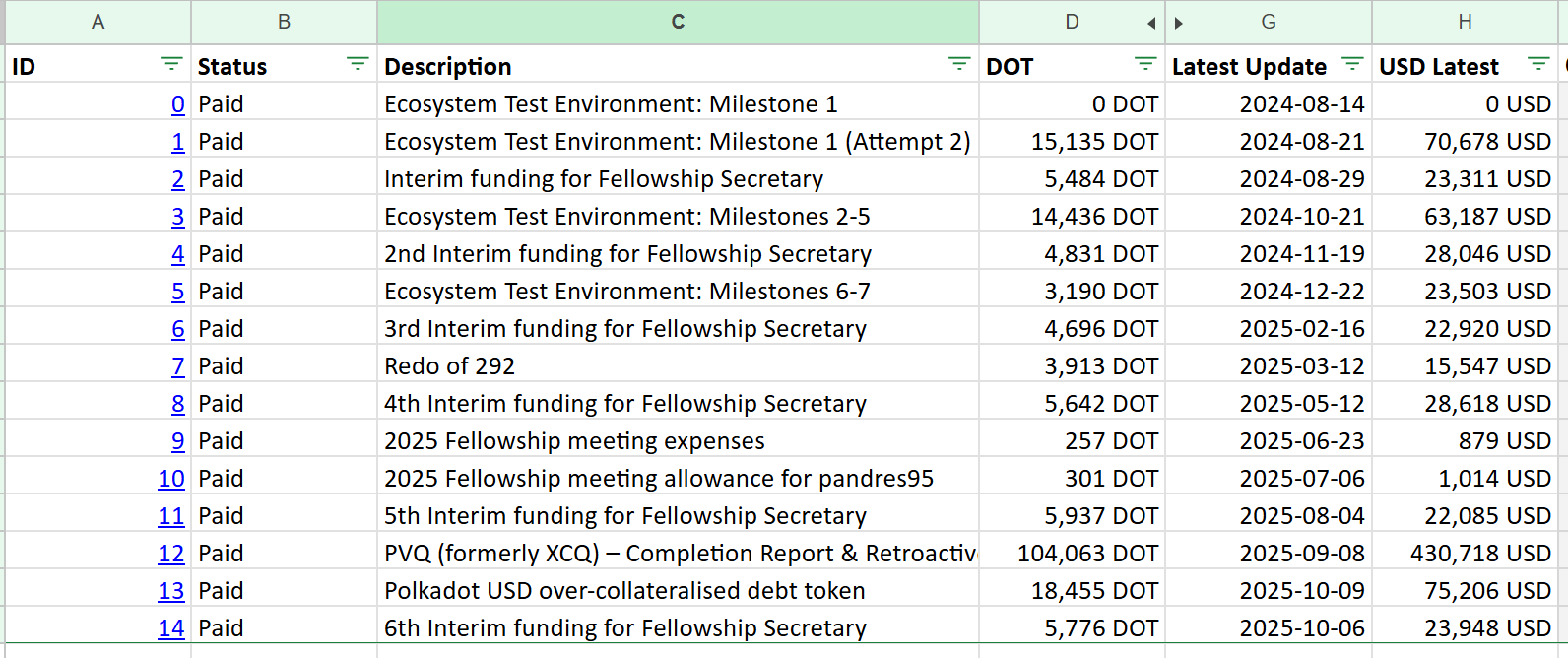The height and width of the screenshot is (658, 1568).
Task: Open the Status column filter icon
Action: click(x=358, y=65)
